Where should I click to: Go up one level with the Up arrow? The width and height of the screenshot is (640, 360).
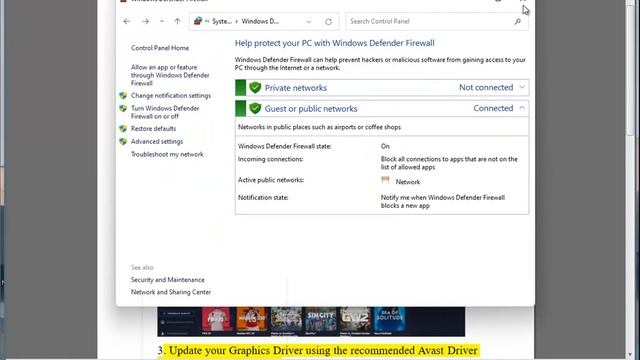pos(177,21)
